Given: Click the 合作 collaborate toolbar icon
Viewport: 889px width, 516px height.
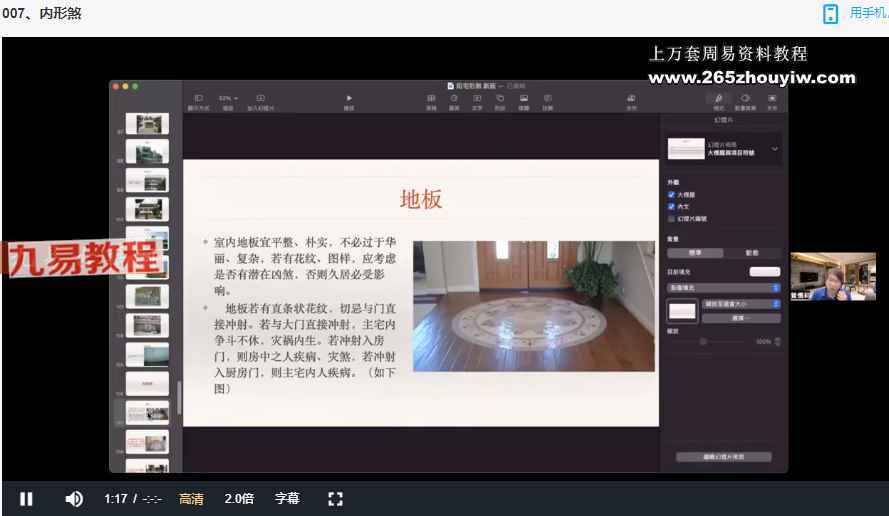Looking at the screenshot, I should [x=631, y=99].
